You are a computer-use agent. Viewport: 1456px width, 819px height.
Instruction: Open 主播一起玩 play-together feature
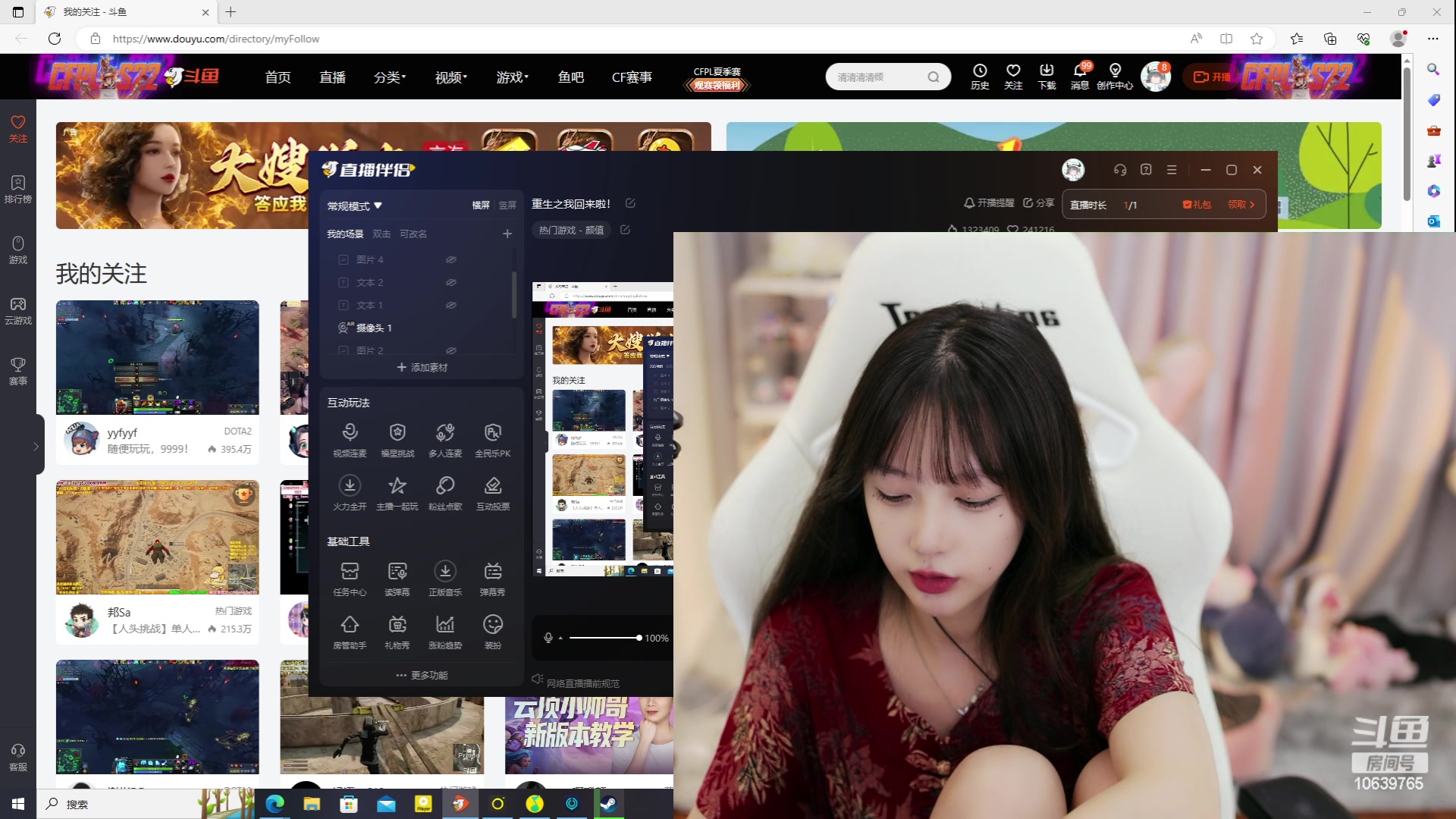tap(397, 494)
